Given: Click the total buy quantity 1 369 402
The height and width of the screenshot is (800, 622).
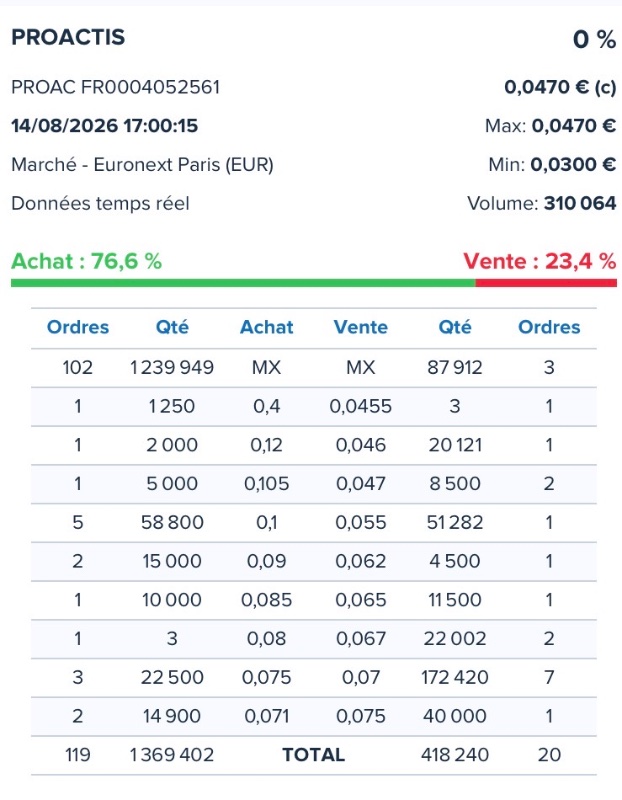Looking at the screenshot, I should pyautogui.click(x=172, y=755).
